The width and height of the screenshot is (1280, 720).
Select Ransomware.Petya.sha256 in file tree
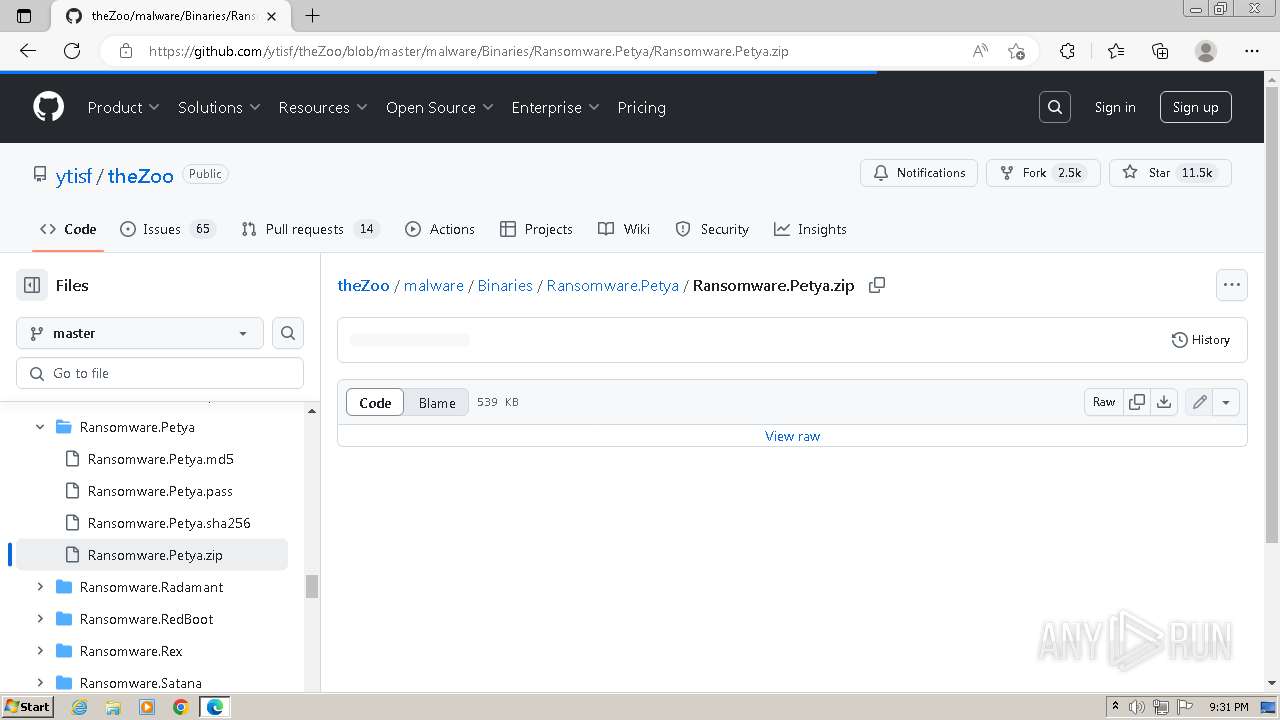pyautogui.click(x=169, y=523)
